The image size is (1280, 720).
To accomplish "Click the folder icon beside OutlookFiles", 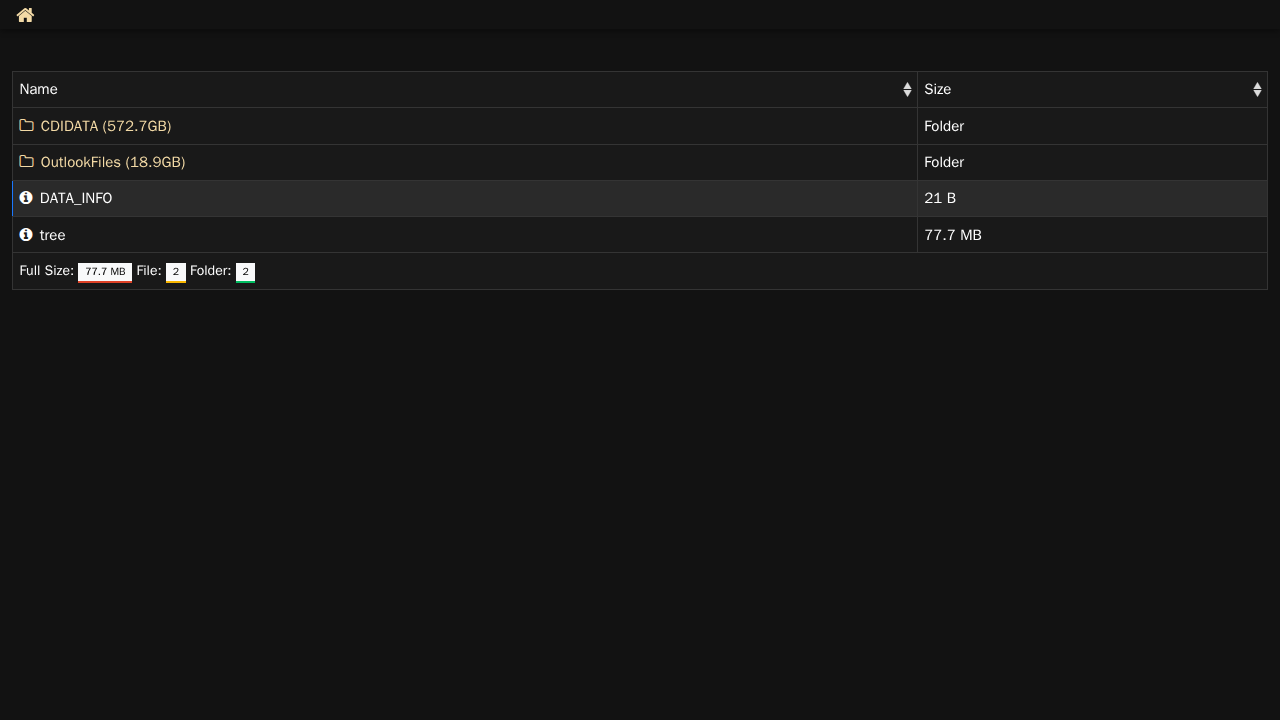I will point(27,162).
